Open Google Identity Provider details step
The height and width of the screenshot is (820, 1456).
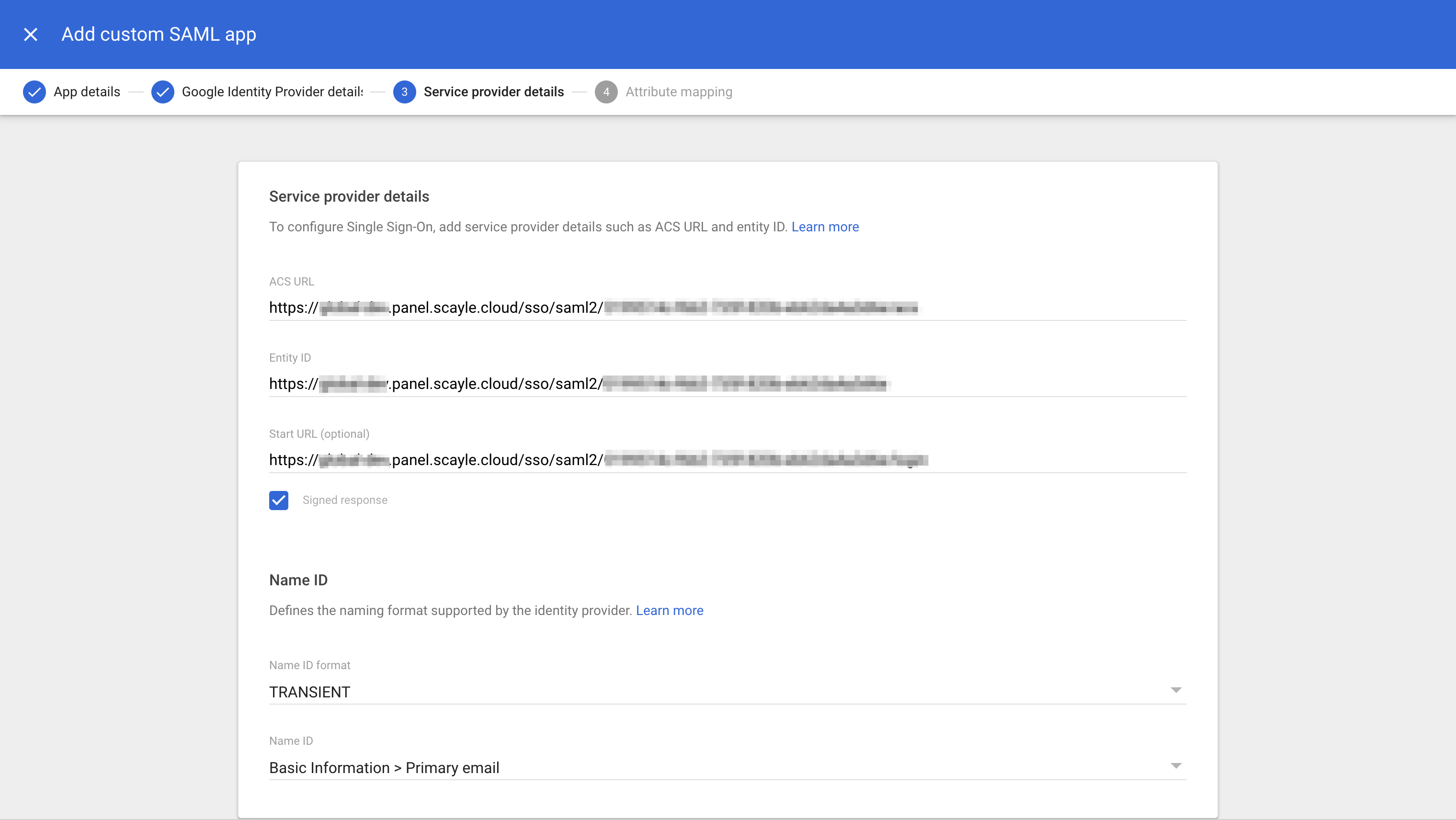pyautogui.click(x=272, y=91)
